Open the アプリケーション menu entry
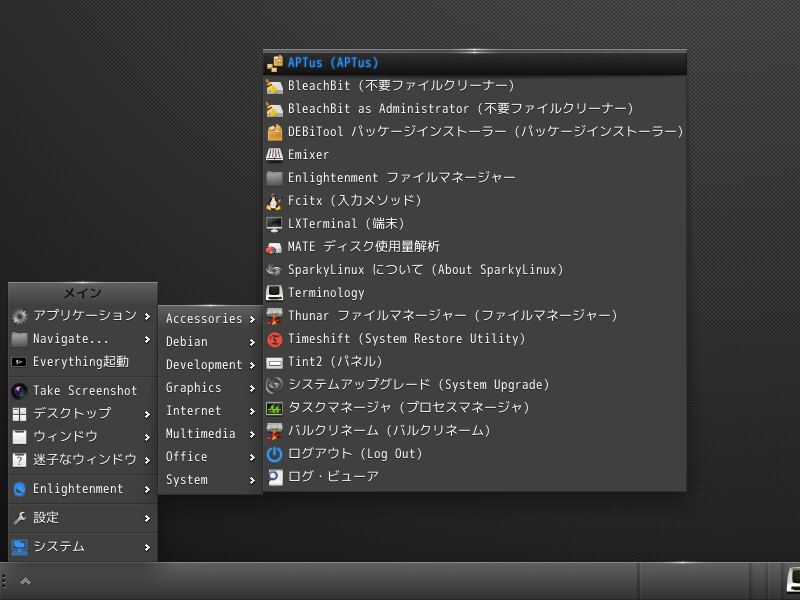This screenshot has height=600, width=800. 83,316
